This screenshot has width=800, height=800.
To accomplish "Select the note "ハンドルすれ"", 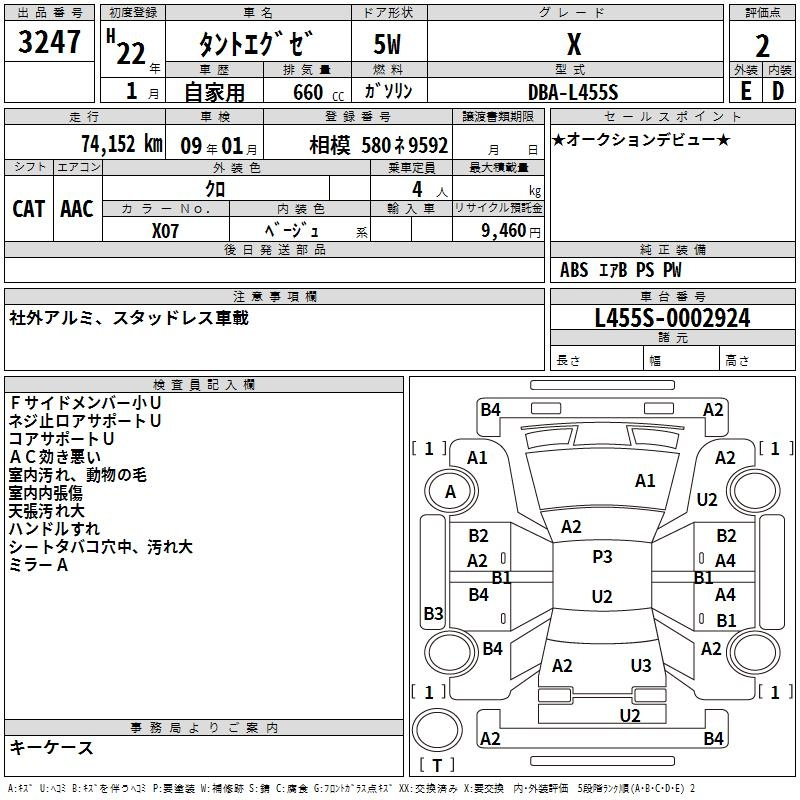I will [x=54, y=529].
